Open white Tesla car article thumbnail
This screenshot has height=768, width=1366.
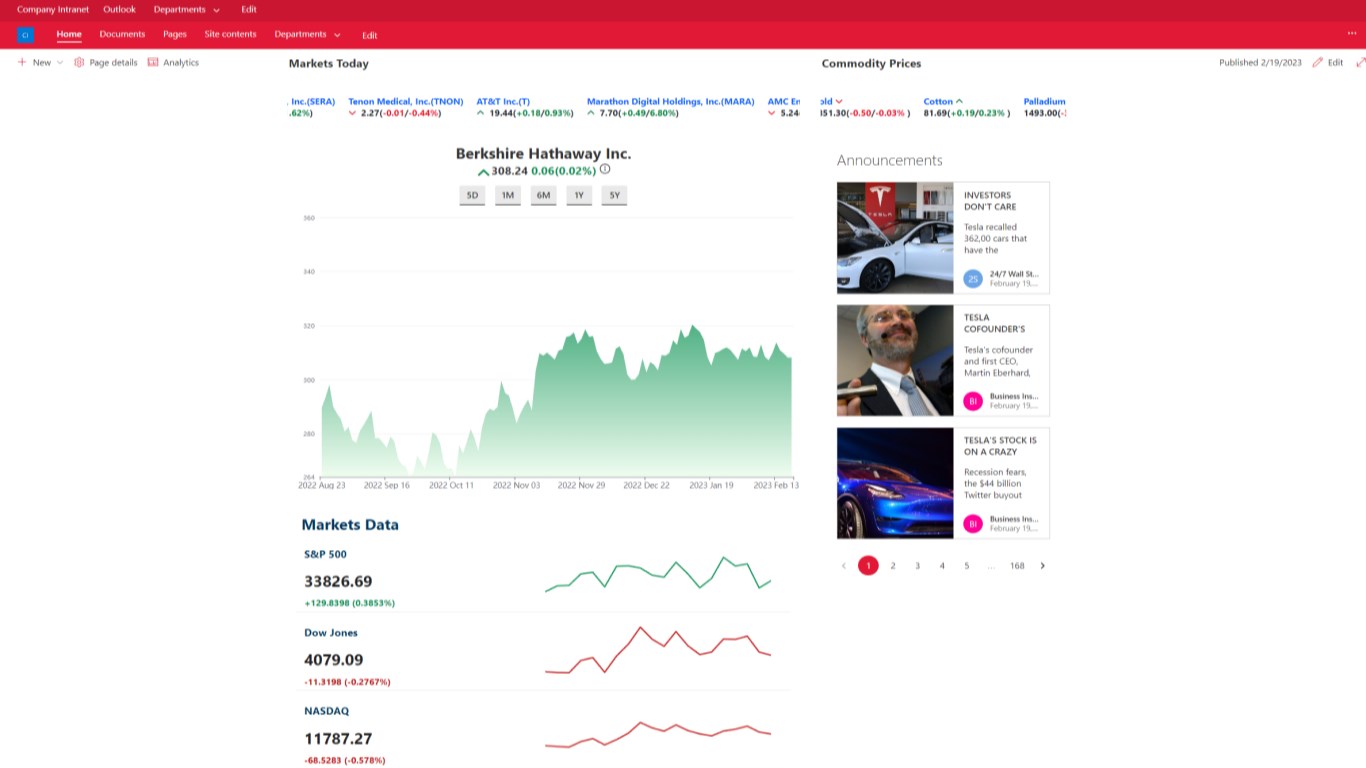coord(895,238)
